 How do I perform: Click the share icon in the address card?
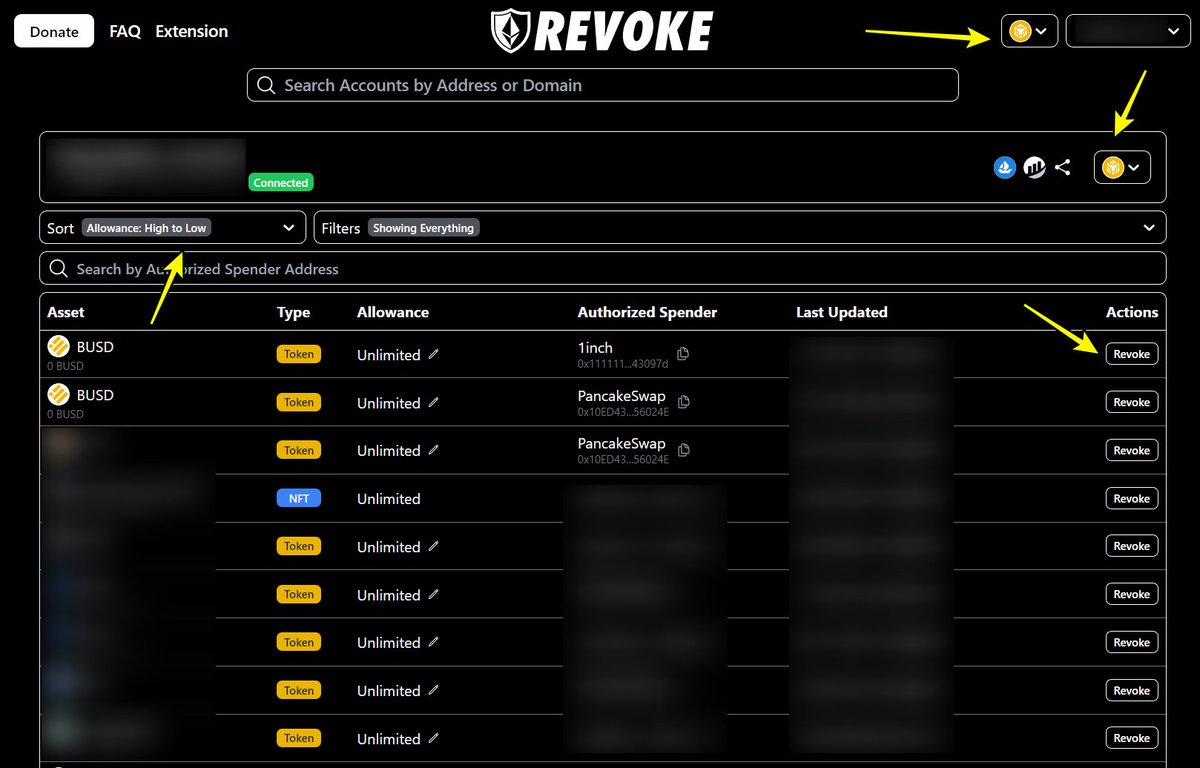pyautogui.click(x=1063, y=167)
